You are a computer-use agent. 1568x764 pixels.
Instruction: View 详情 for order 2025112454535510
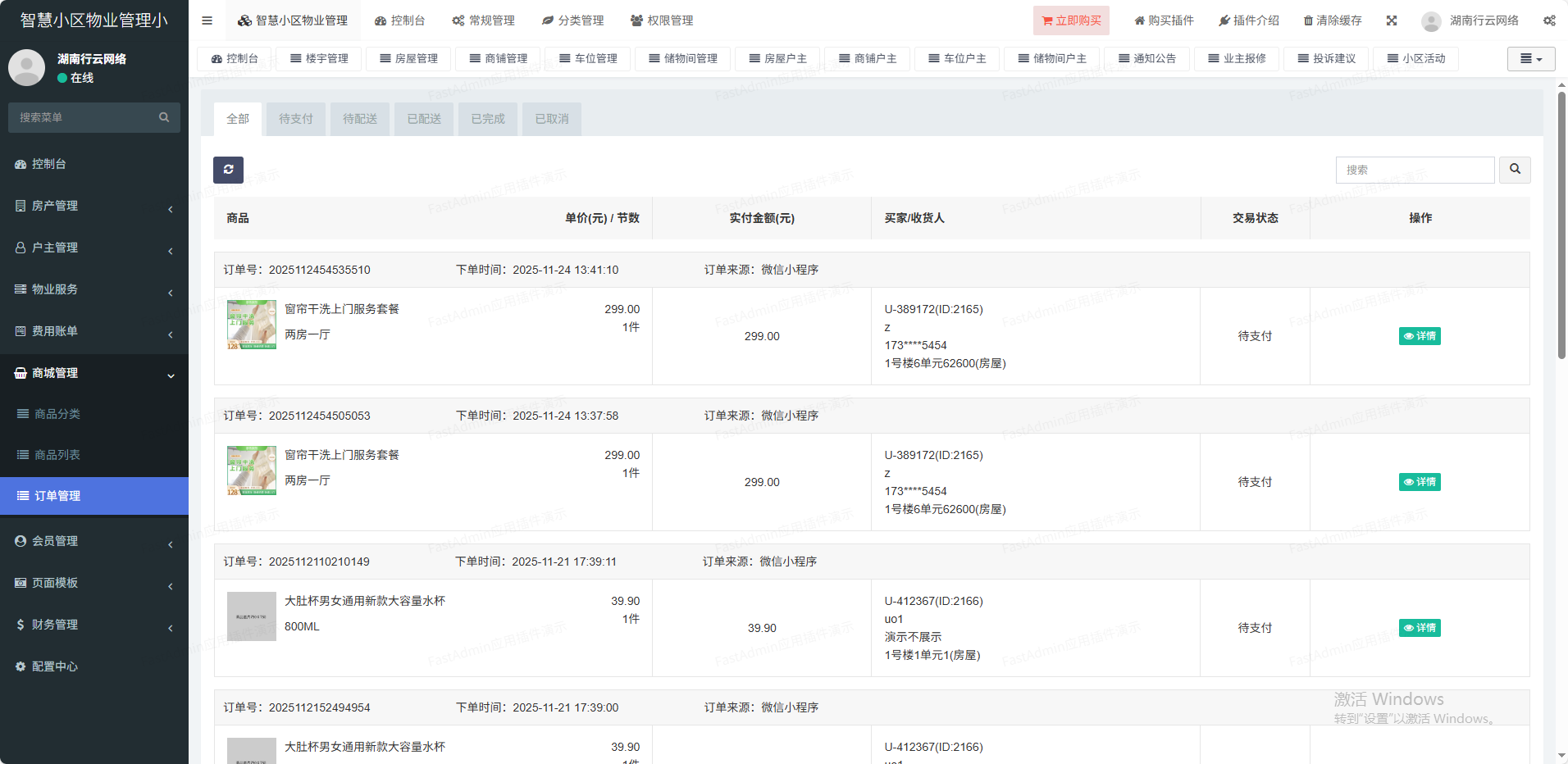(x=1420, y=336)
